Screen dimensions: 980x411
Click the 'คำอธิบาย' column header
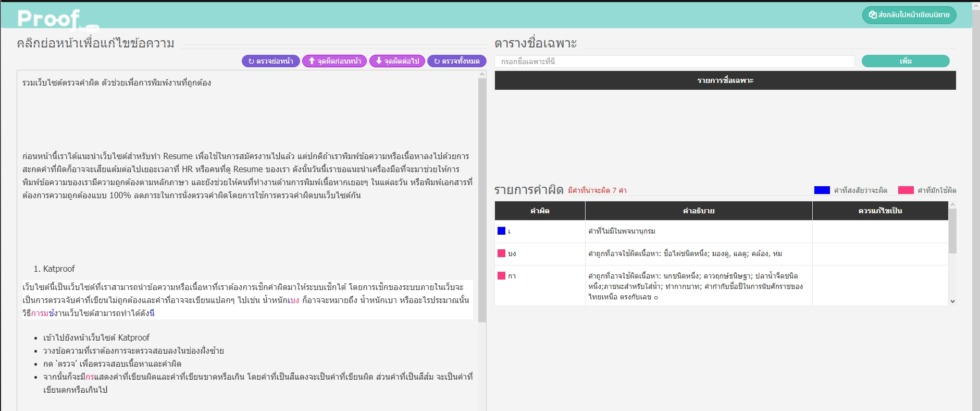pyautogui.click(x=699, y=210)
